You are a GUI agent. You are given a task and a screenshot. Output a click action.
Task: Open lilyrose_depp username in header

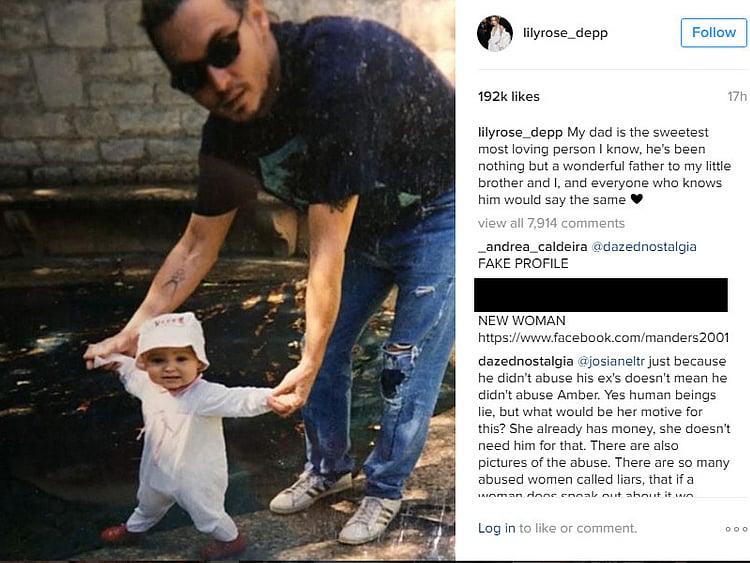point(565,33)
